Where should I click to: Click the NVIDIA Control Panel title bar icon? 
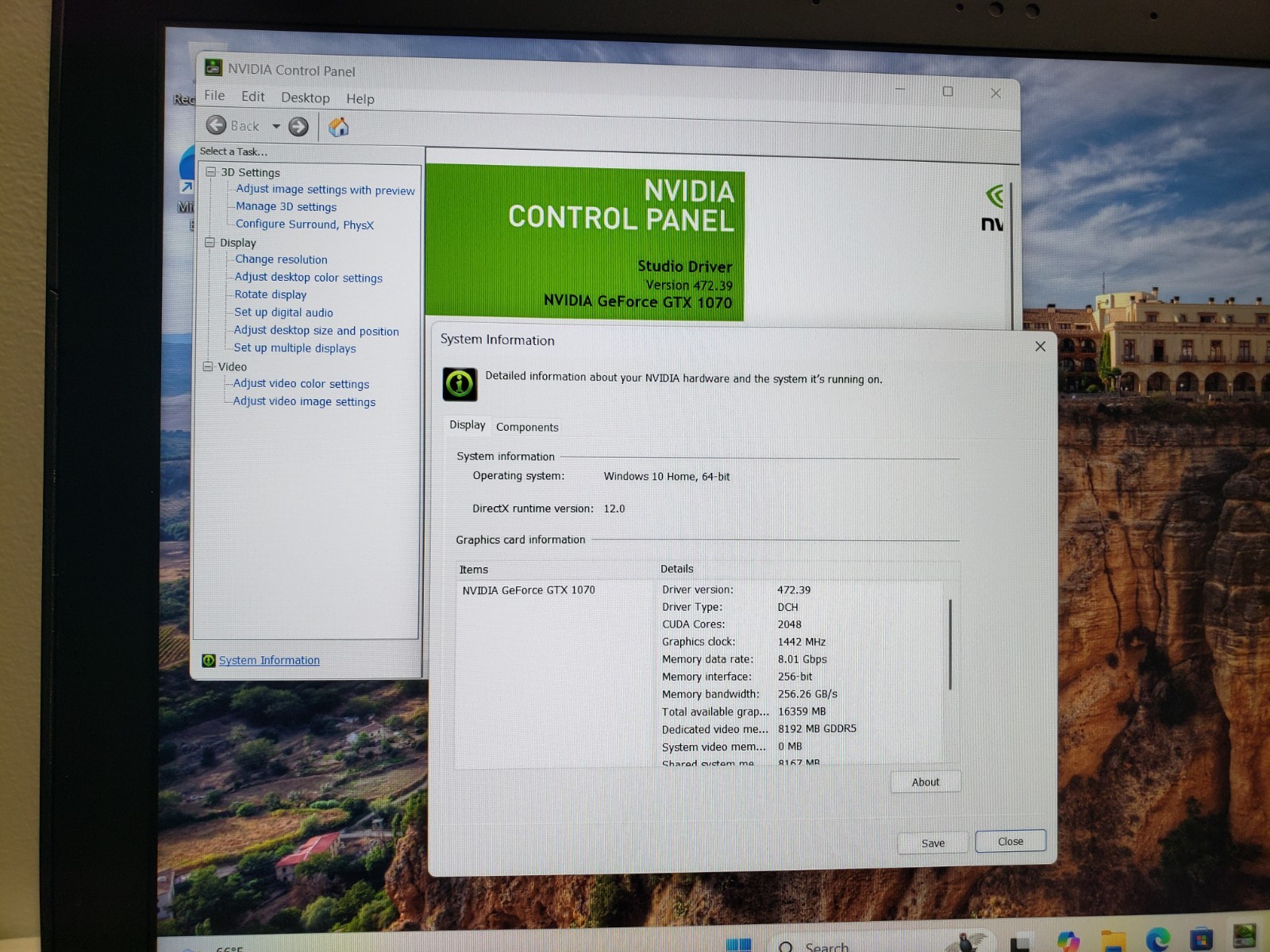coord(214,67)
